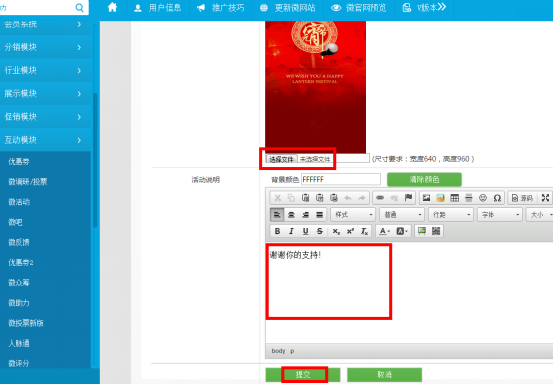The width and height of the screenshot is (553, 384).
Task: Click the green 提交 submit button
Action: [303, 374]
